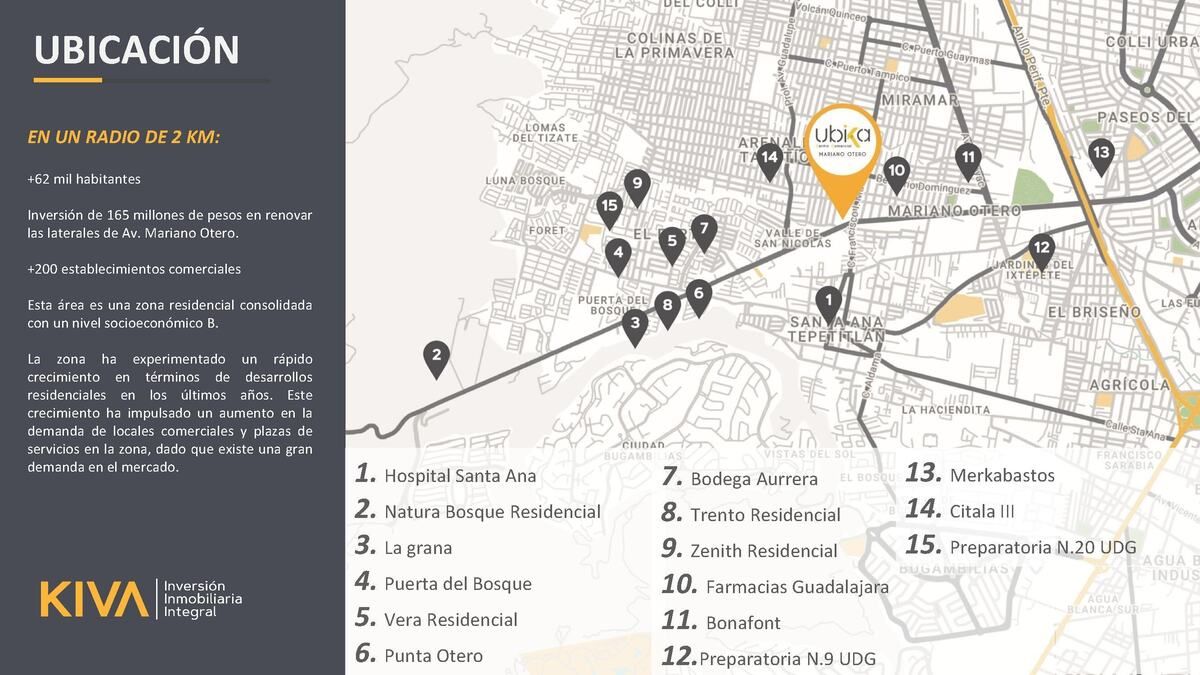Screen dimensions: 1200x675
Task: Select legend entry "3. La grana"
Action: pyautogui.click(x=404, y=547)
